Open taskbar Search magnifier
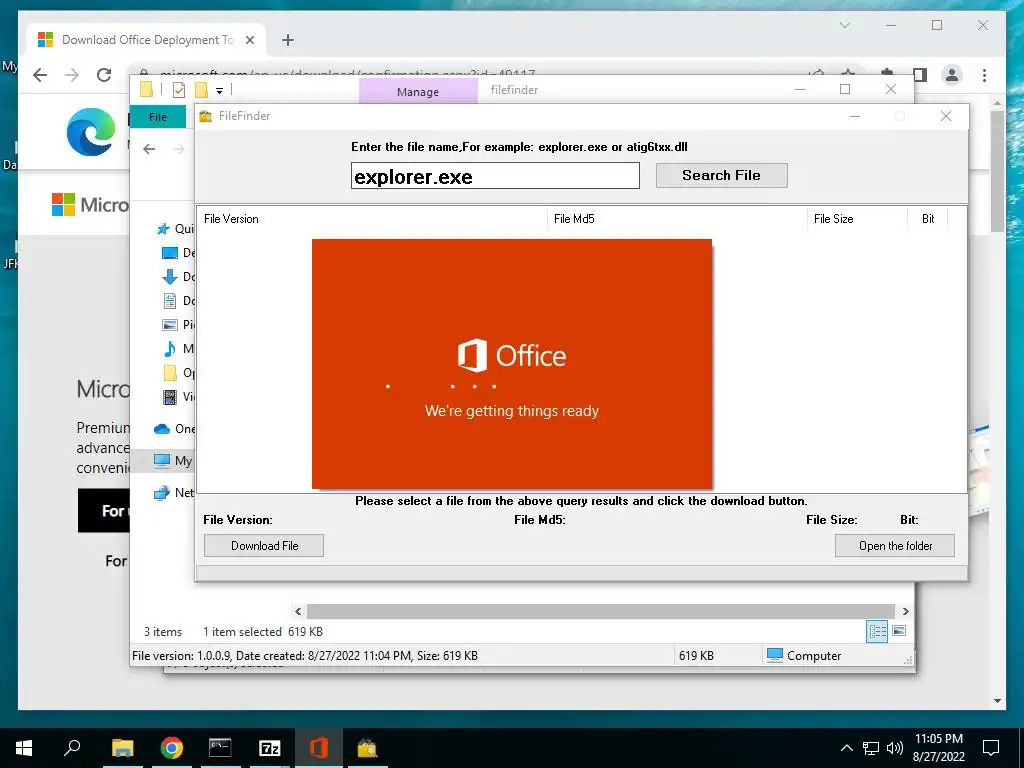The width and height of the screenshot is (1024, 768). 72,747
